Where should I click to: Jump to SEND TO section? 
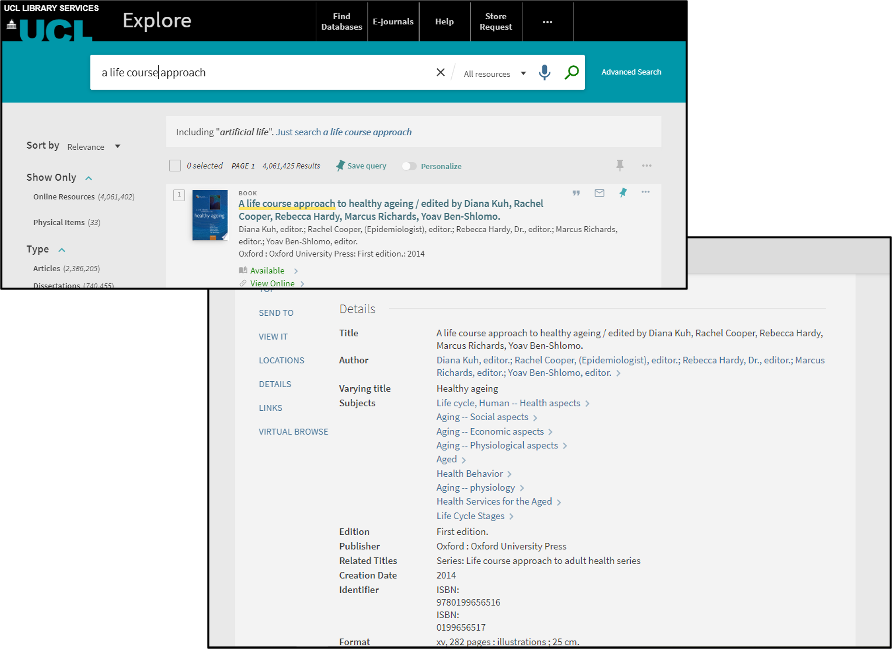click(x=276, y=313)
